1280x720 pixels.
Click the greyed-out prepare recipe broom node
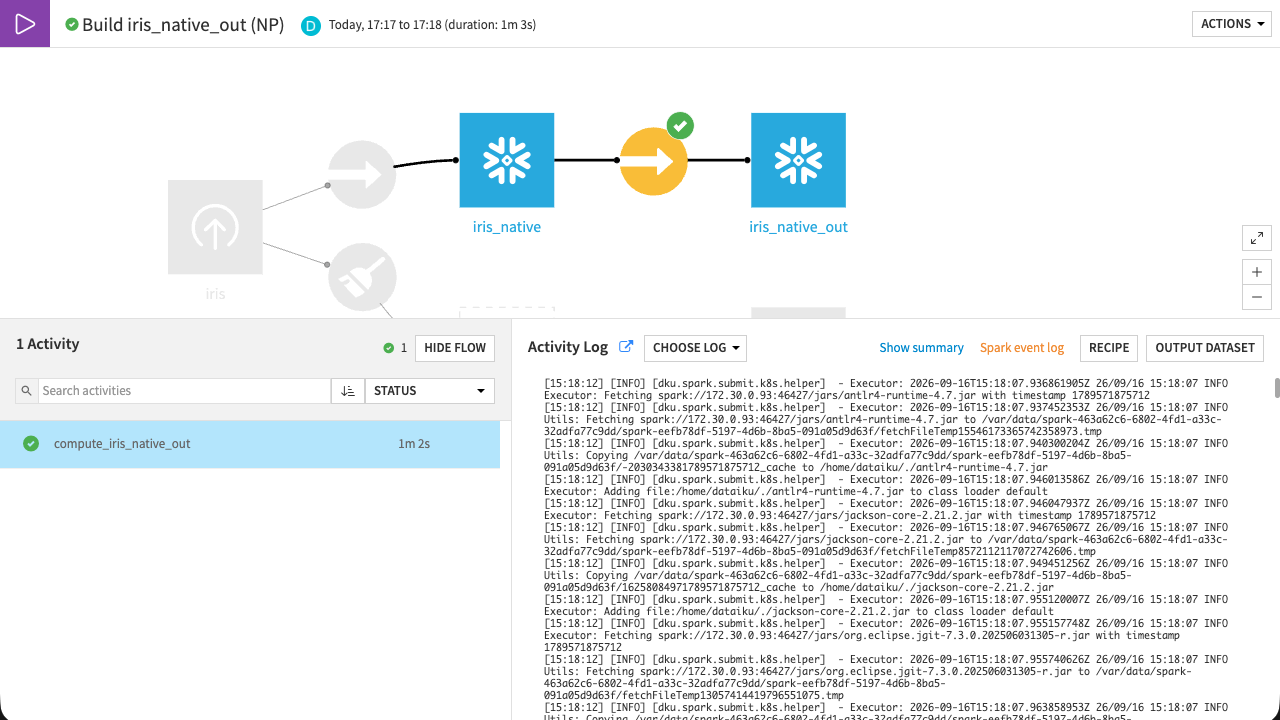(363, 277)
